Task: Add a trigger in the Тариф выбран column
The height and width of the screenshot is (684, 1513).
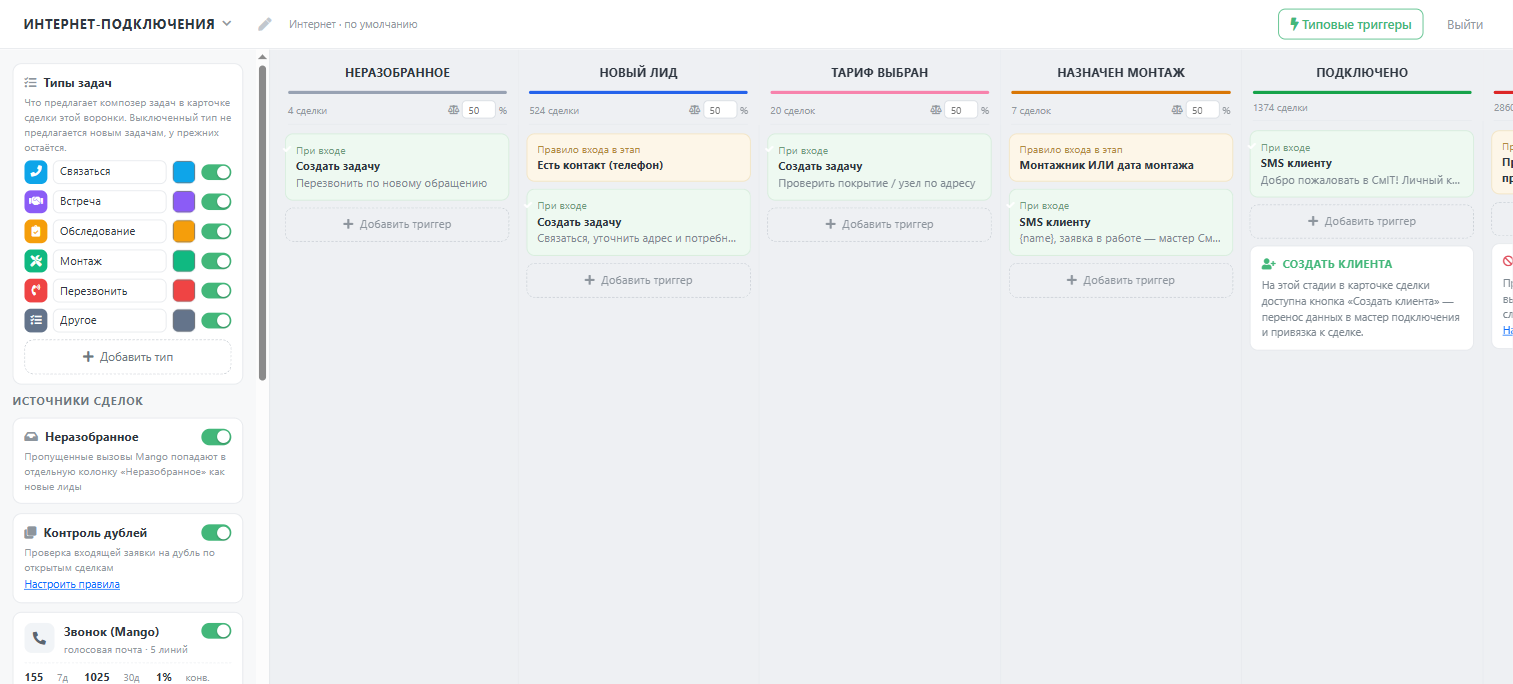Action: tap(879, 224)
